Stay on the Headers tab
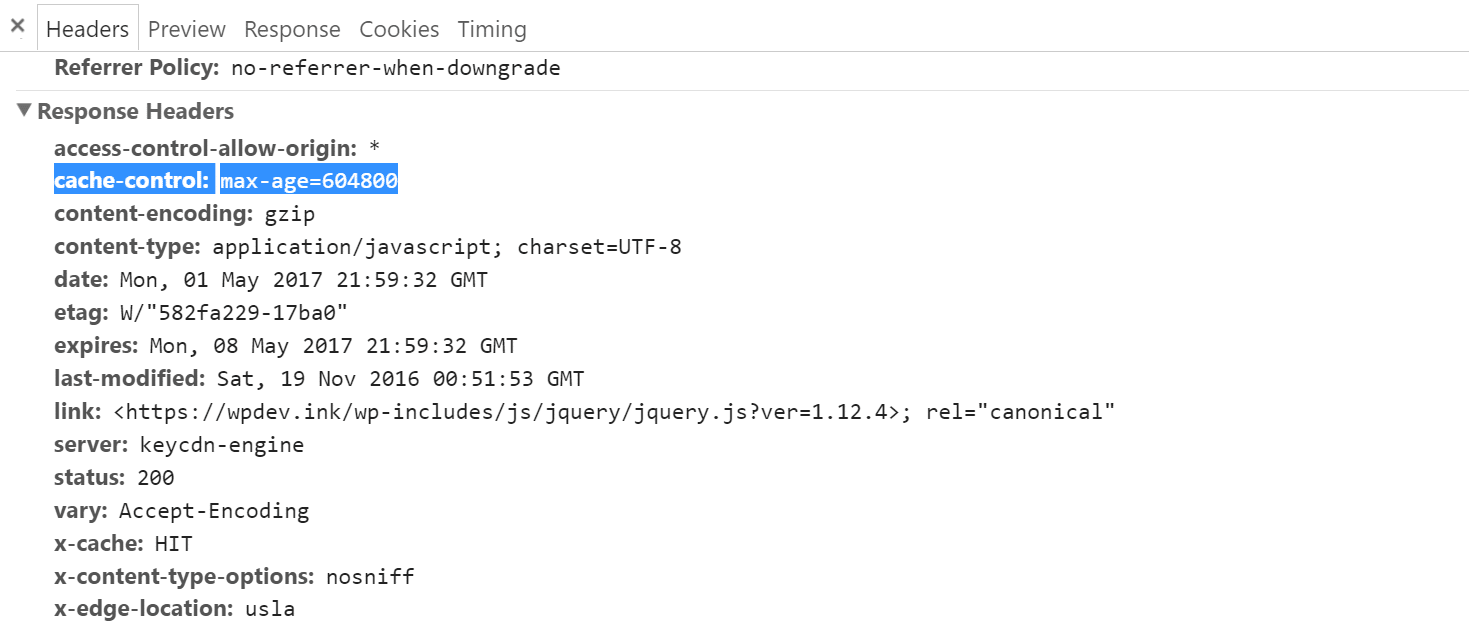Viewport: 1469px width, 630px height. tap(87, 29)
